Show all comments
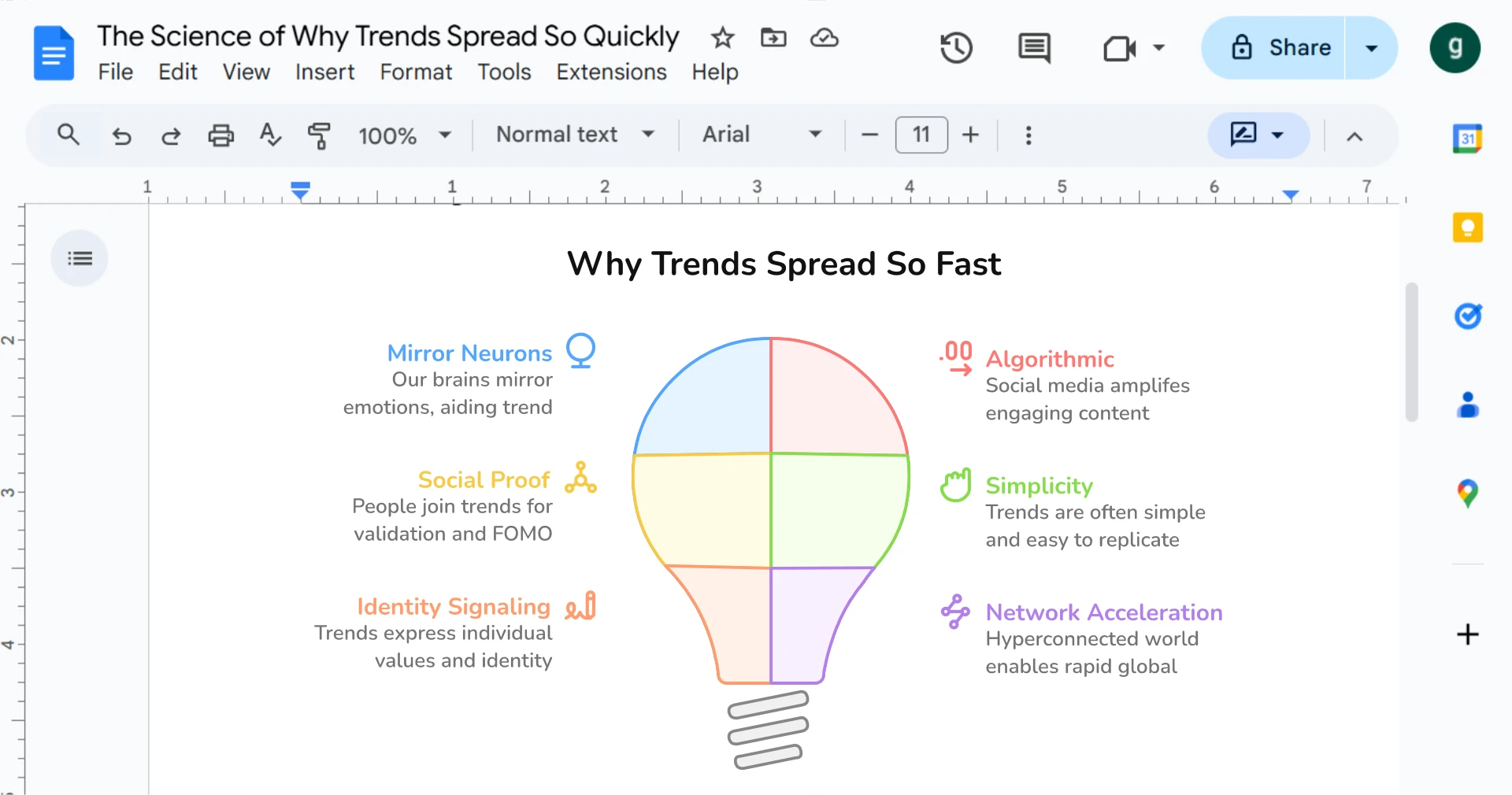Screen dimensions: 1512x795 pyautogui.click(x=1032, y=47)
